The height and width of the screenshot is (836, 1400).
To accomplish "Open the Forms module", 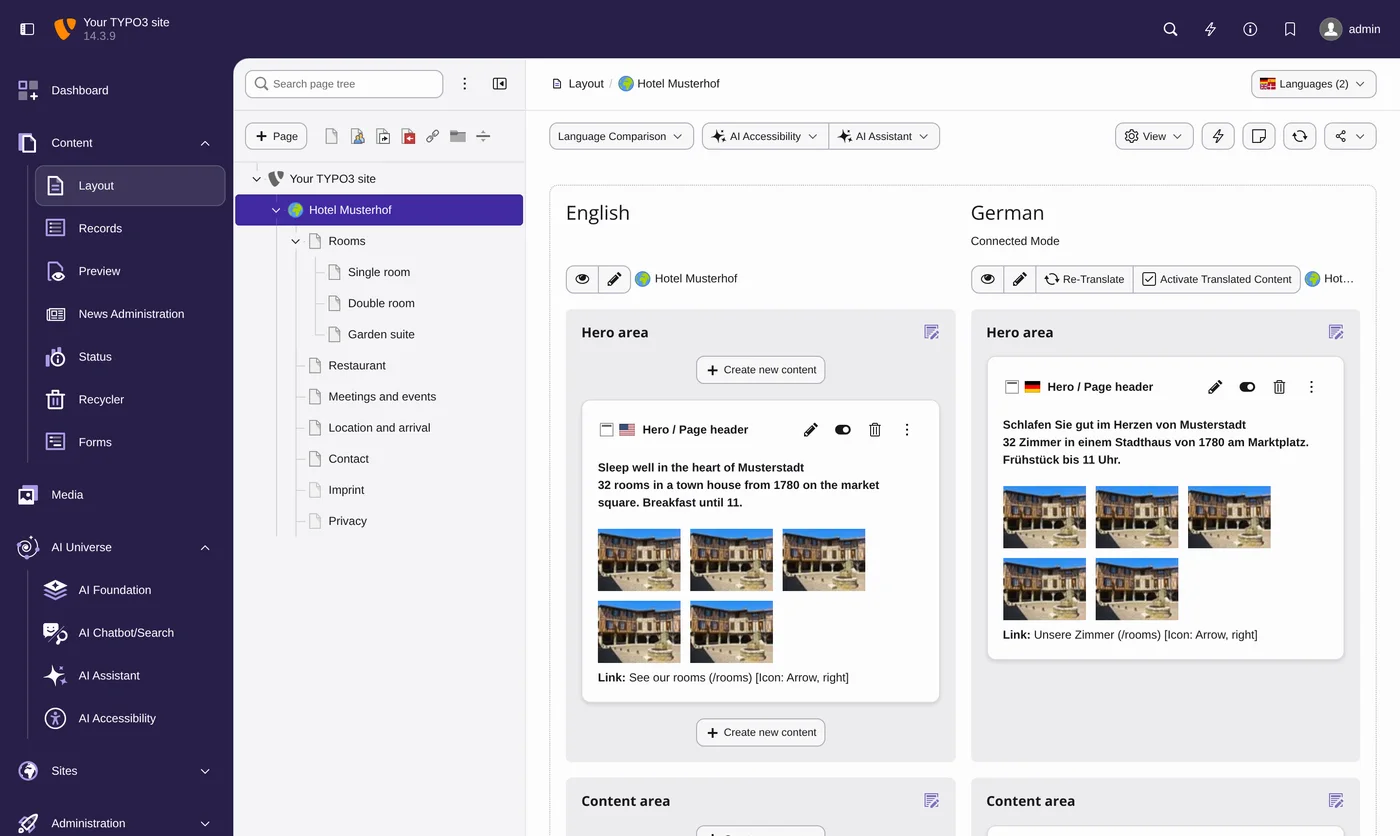I will tap(130, 442).
